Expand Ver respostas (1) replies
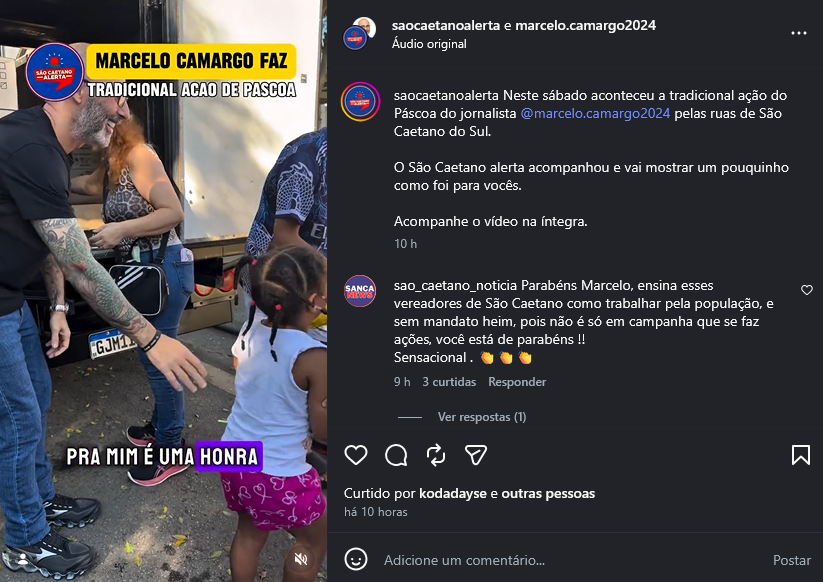The height and width of the screenshot is (582, 823). pos(482,417)
